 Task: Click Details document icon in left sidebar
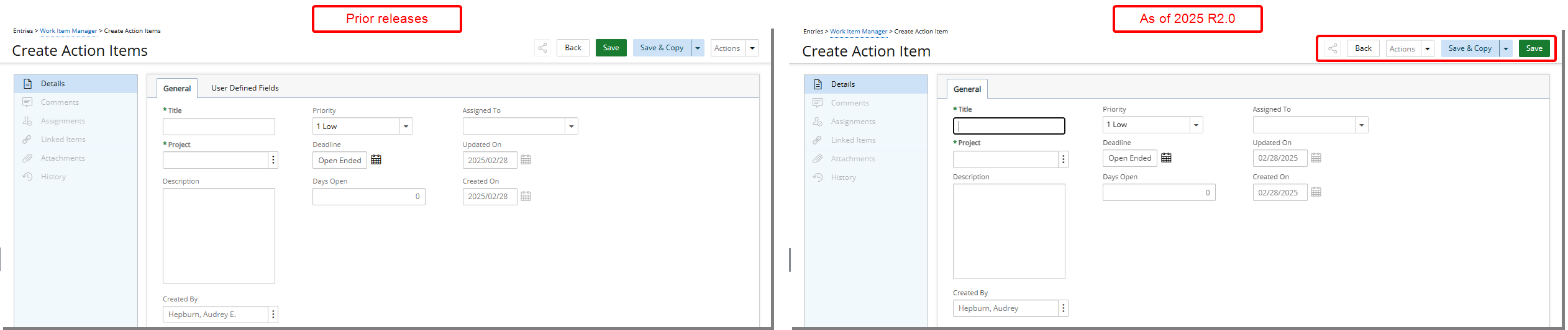point(27,84)
